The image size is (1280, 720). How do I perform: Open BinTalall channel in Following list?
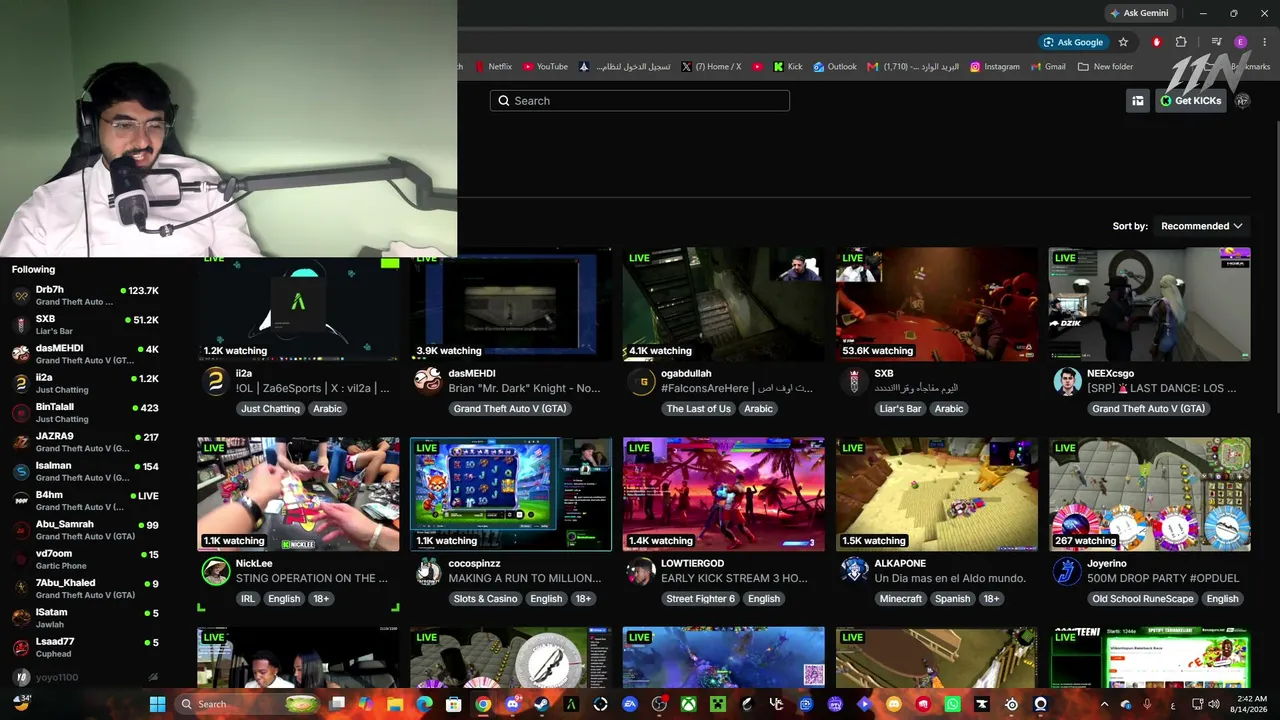pos(85,413)
